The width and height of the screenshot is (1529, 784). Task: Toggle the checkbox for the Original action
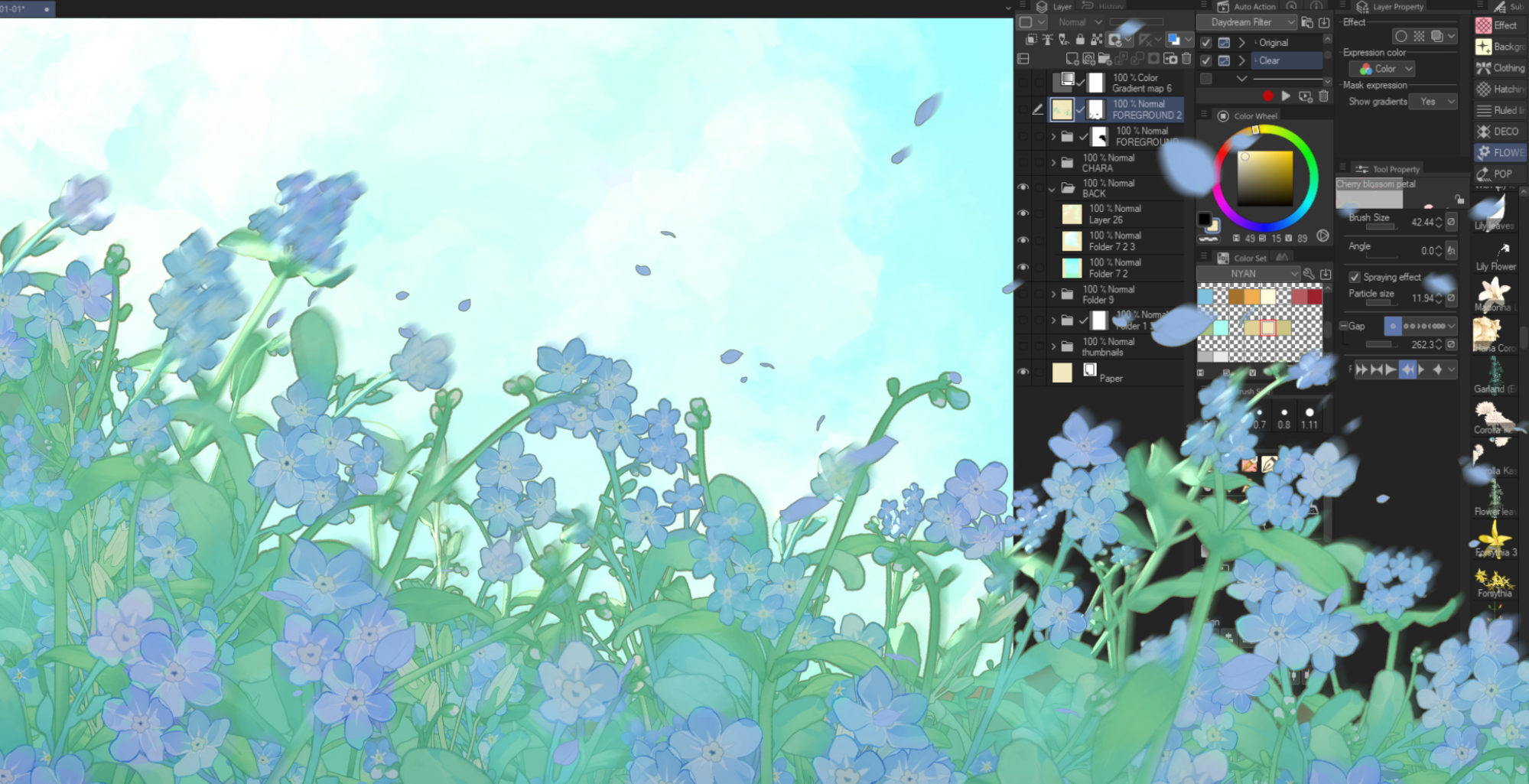point(1206,43)
